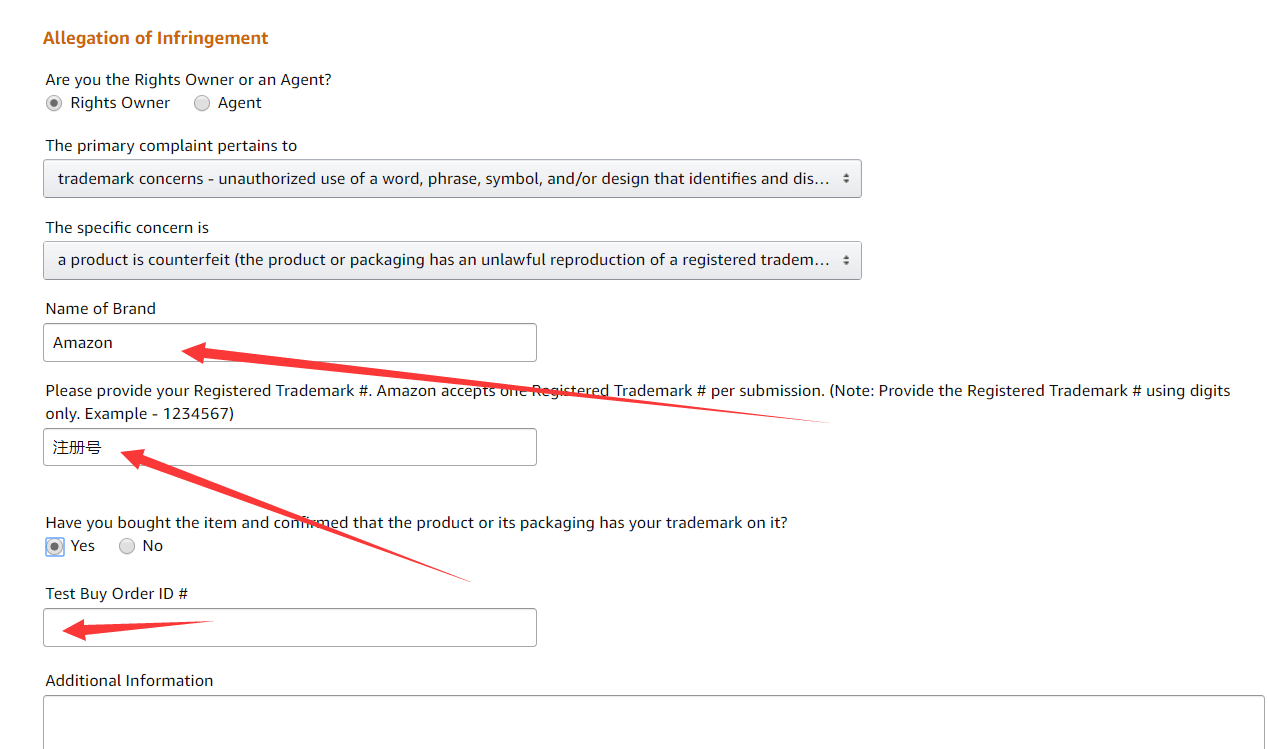The image size is (1268, 749).
Task: Click the "The primary complaint pertains to" label
Action: pyautogui.click(x=171, y=145)
